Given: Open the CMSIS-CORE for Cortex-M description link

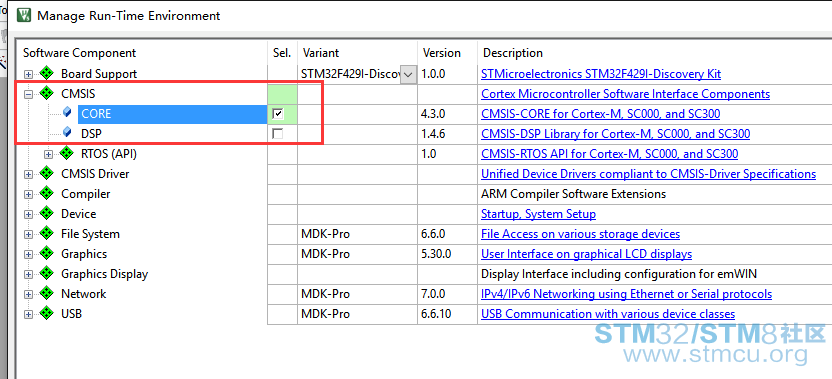Looking at the screenshot, I should click(x=600, y=114).
